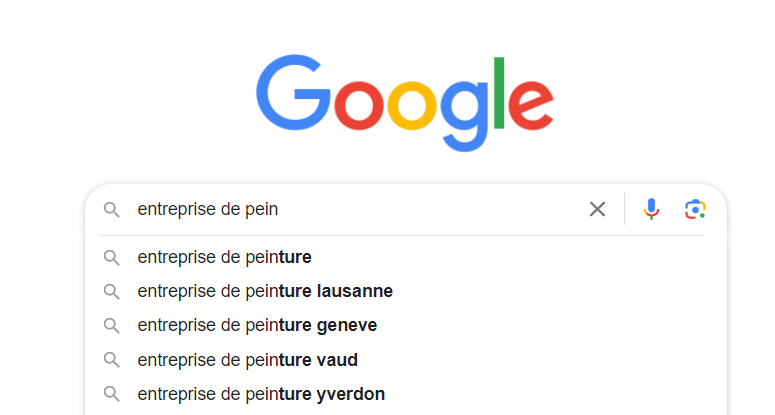Select "entreprise de peinture vaud" suggestion
Screen dimensions: 775x415
click(247, 360)
